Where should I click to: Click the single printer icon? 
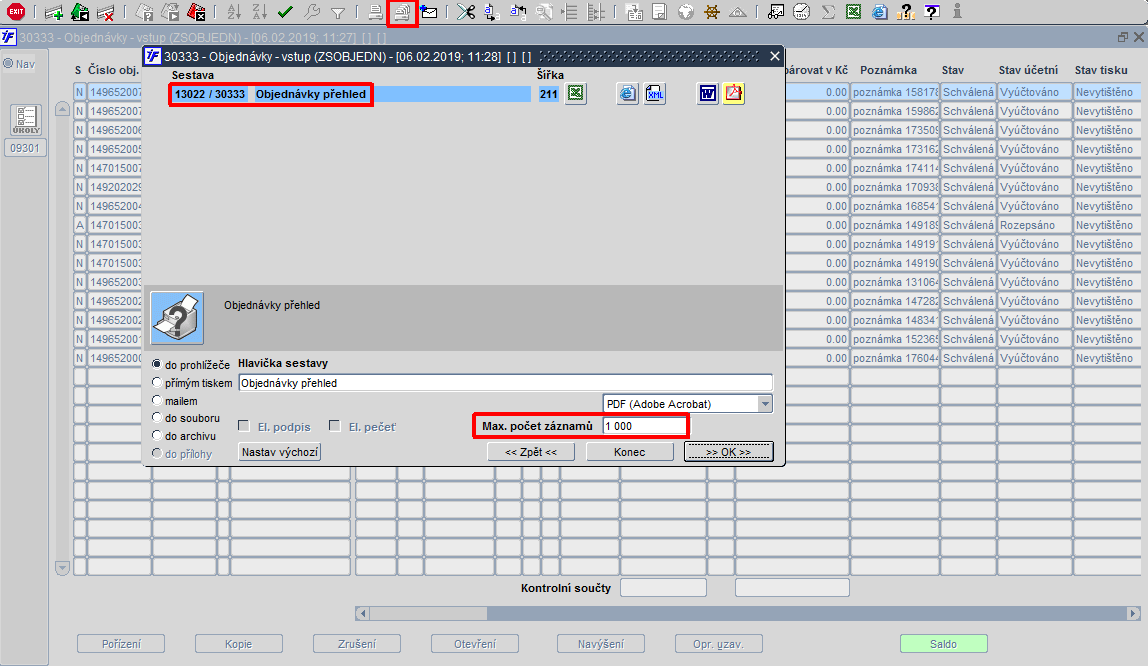[x=375, y=12]
